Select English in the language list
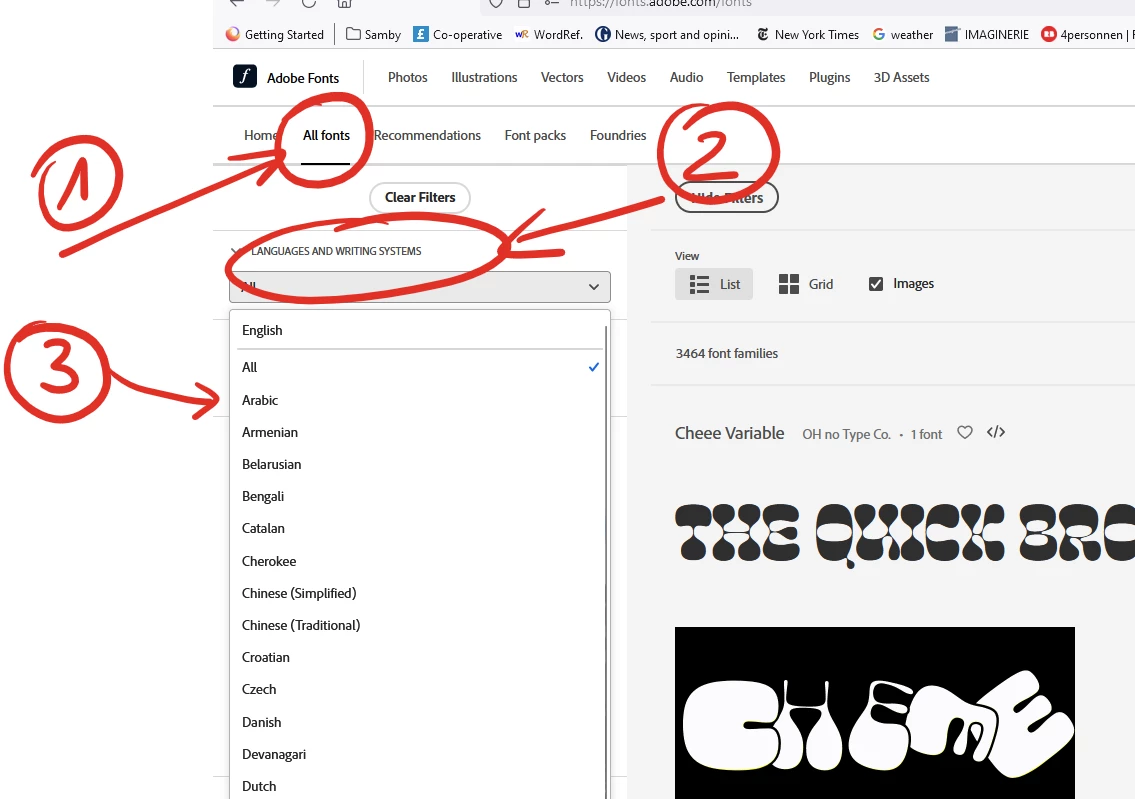The height and width of the screenshot is (799, 1135). point(418,330)
